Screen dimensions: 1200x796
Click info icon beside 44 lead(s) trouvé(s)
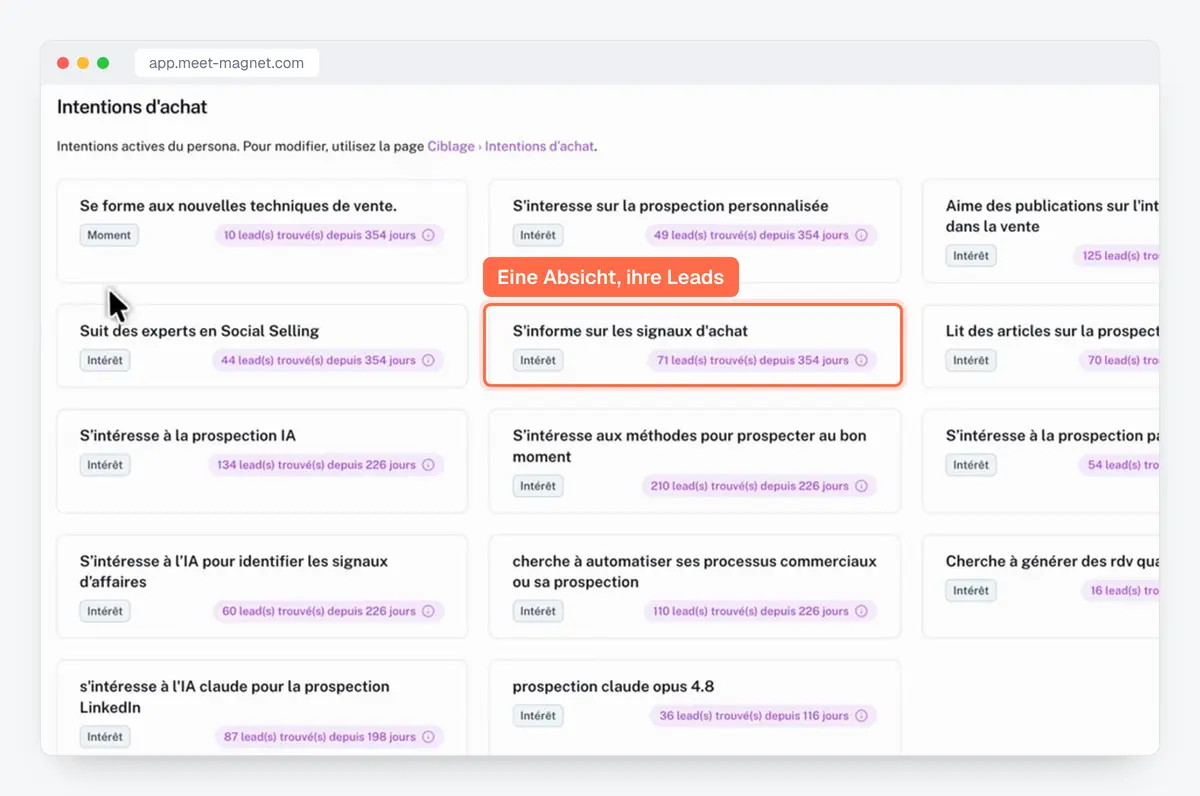click(x=428, y=360)
